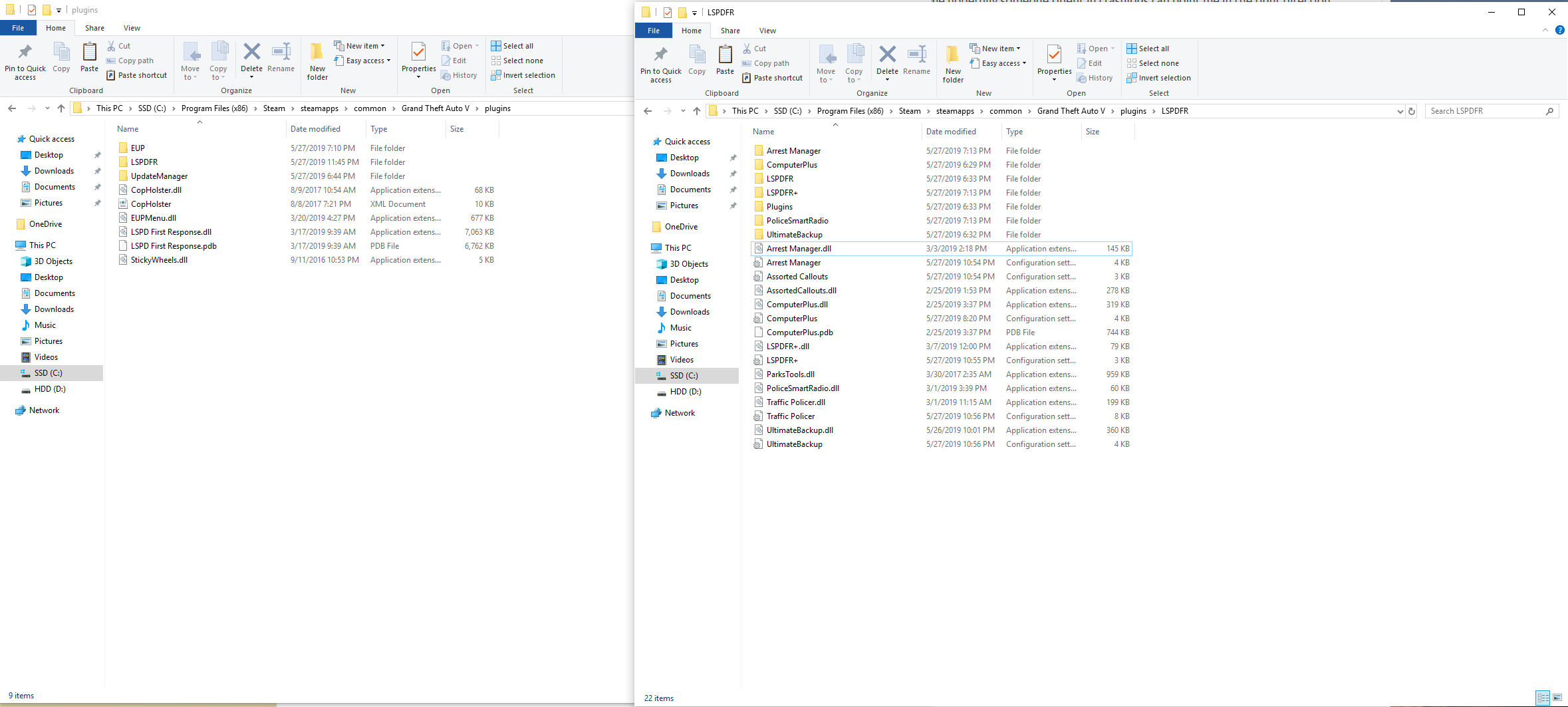Select StickyWheels.dll in plugins window

tap(159, 260)
